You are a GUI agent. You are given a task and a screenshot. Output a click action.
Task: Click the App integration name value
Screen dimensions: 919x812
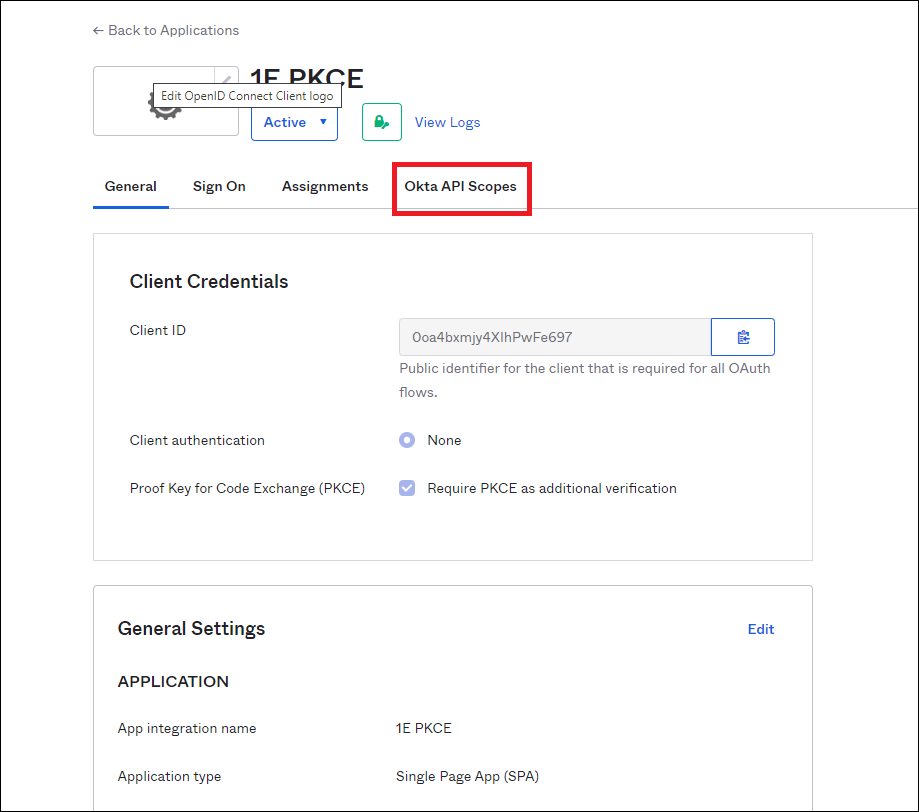pyautogui.click(x=424, y=728)
